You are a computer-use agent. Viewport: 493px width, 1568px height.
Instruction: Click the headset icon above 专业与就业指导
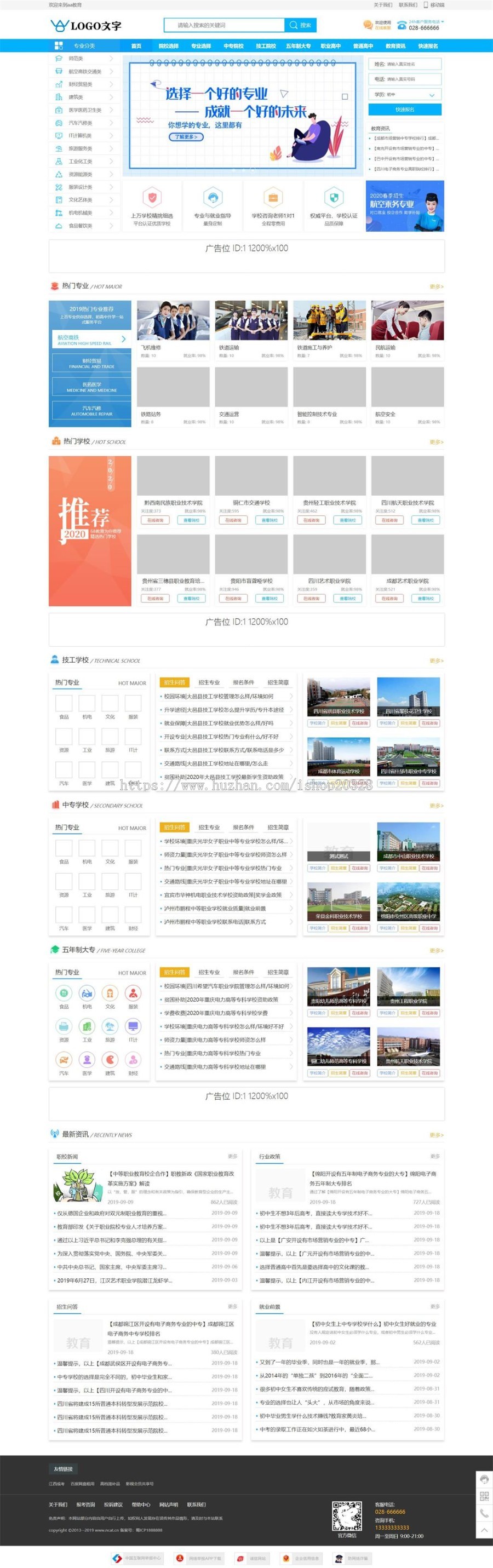coord(213,197)
